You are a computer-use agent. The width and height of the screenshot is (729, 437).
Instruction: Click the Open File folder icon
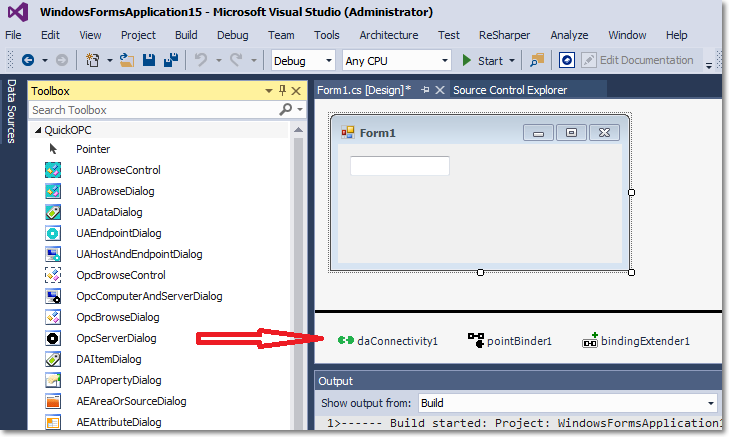127,61
